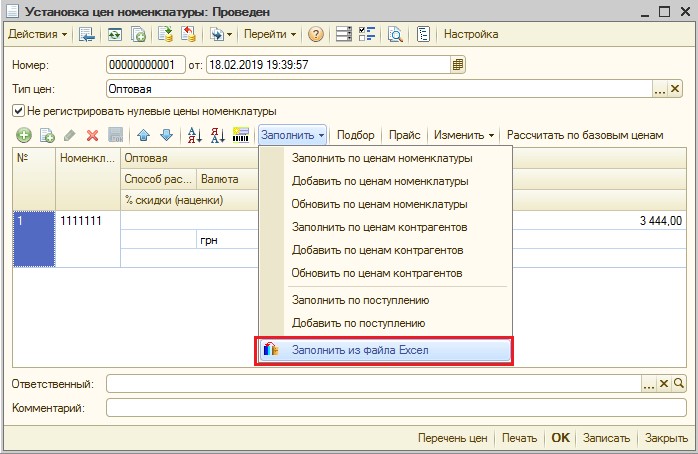Click the barcode scanner icon
The height and width of the screenshot is (454, 698).
(x=241, y=135)
